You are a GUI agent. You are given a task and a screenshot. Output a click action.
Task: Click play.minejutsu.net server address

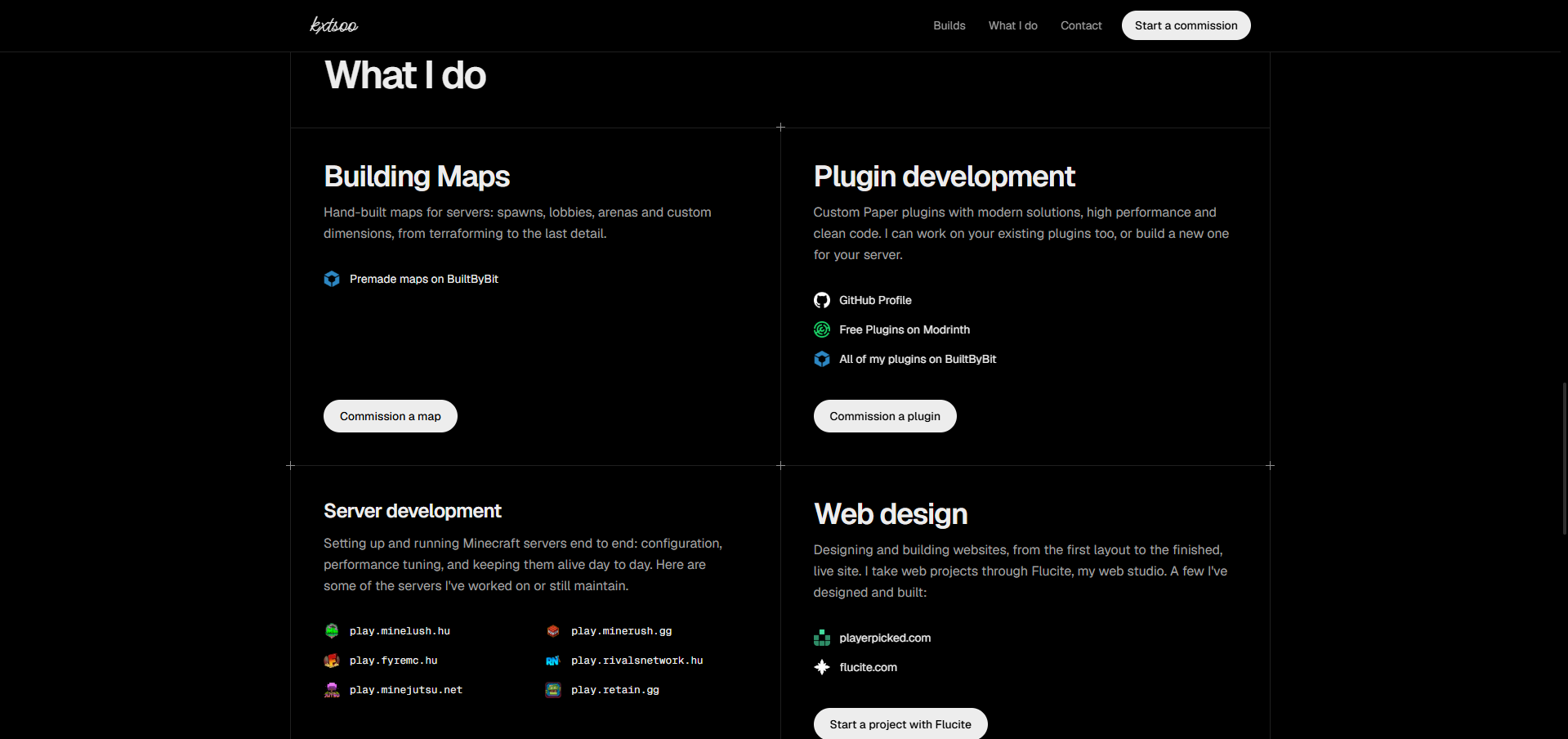click(x=406, y=690)
